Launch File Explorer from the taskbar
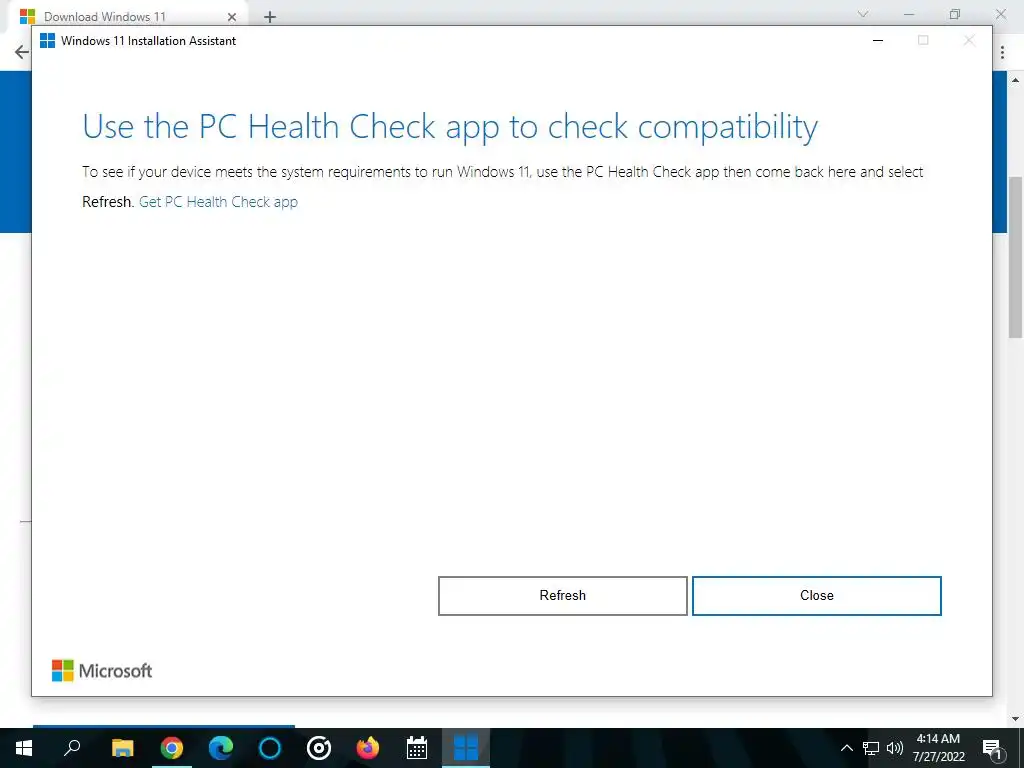Viewport: 1024px width, 768px height. coord(122,748)
